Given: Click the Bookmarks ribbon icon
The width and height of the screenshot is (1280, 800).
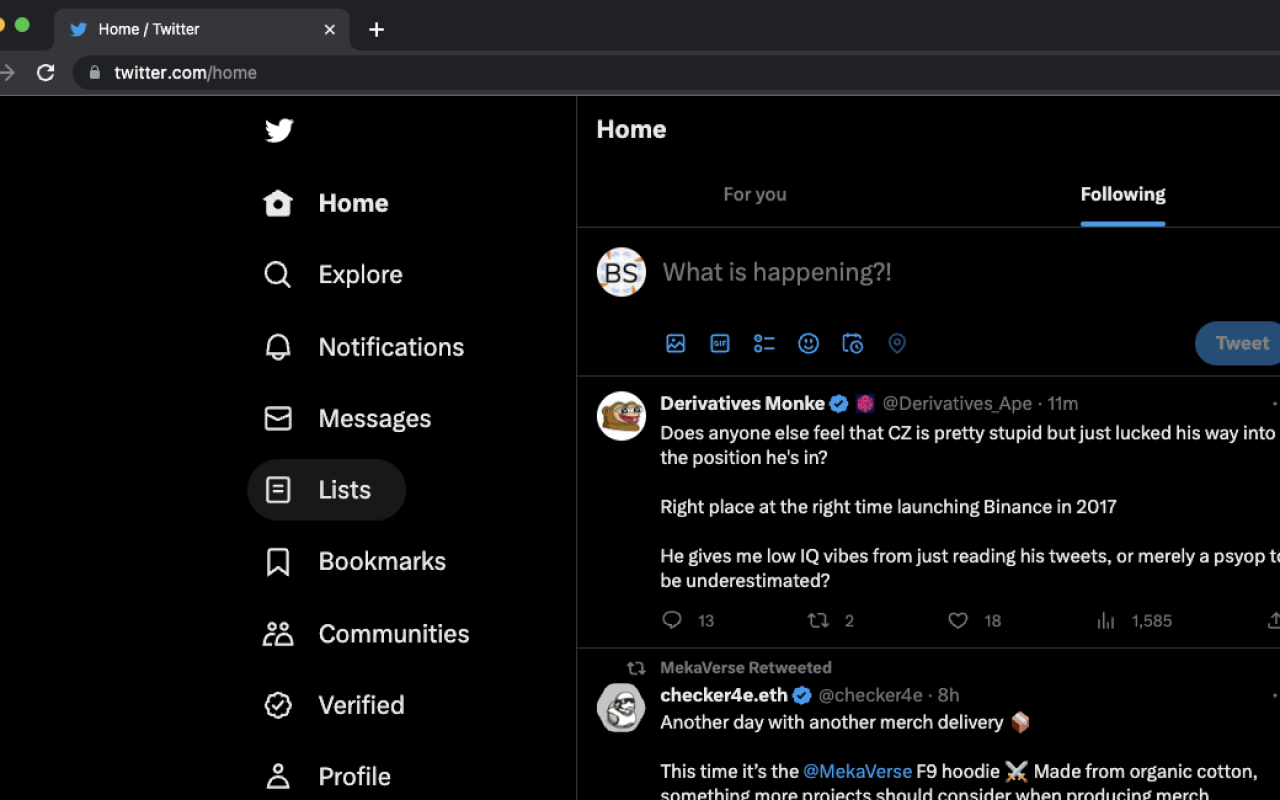Looking at the screenshot, I should coord(278,562).
